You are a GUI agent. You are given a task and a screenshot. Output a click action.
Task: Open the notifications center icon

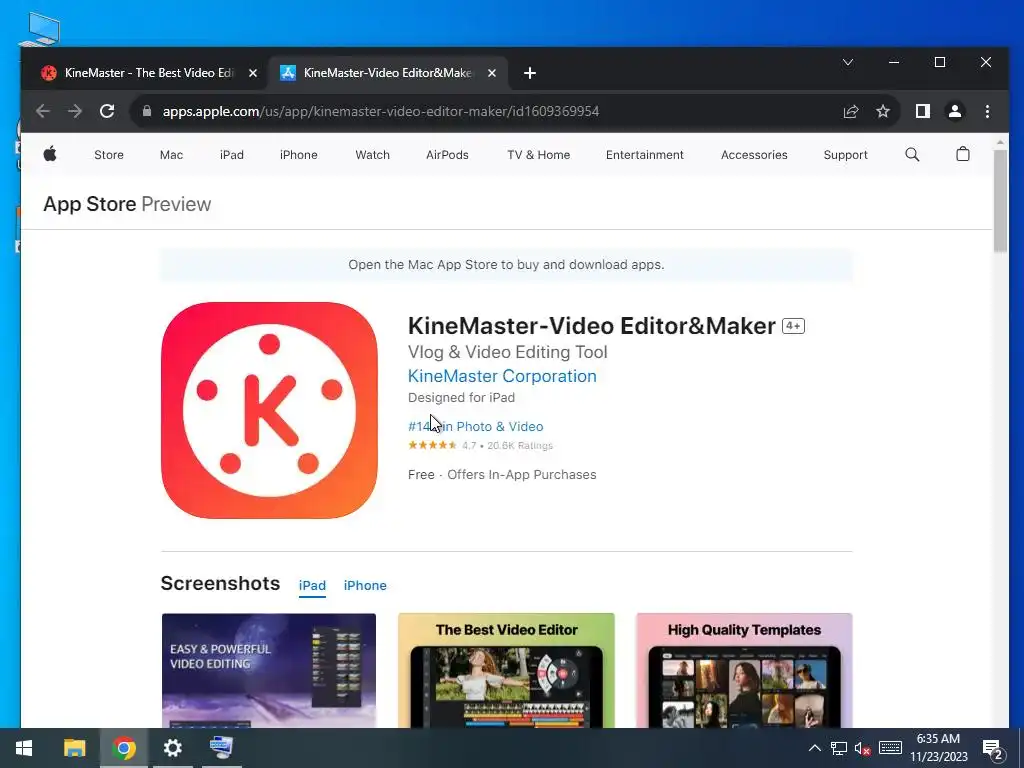(993, 749)
